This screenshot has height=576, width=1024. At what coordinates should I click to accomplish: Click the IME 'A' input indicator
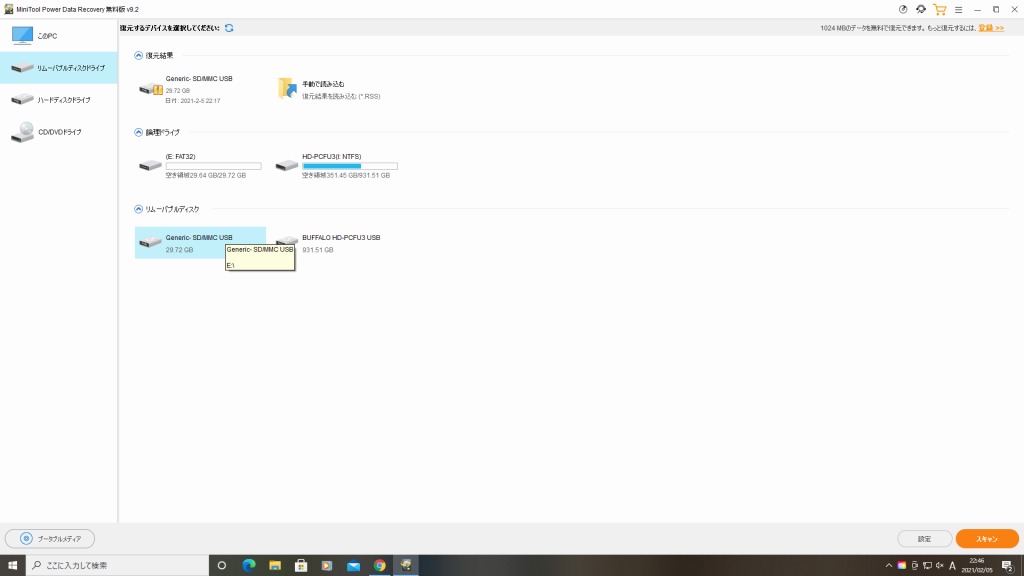click(952, 566)
